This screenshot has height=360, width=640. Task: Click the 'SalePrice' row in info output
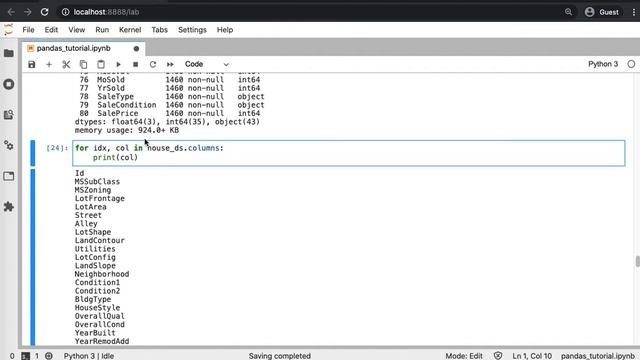point(170,113)
